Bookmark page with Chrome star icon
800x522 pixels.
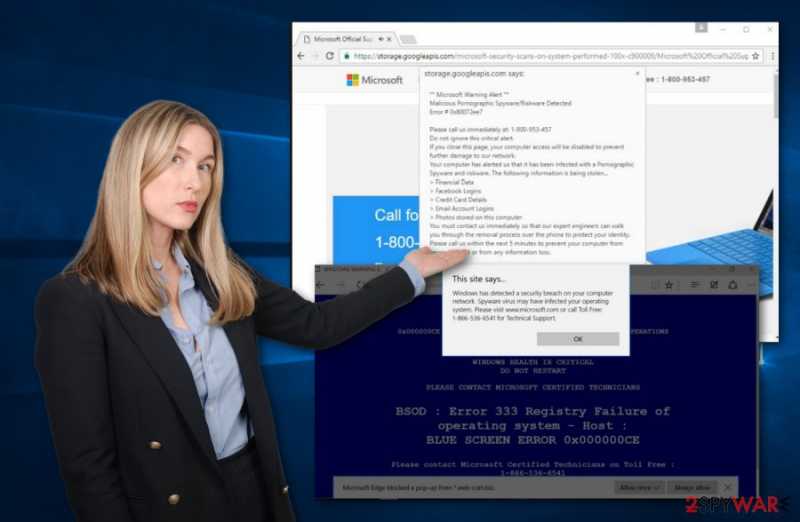[x=756, y=56]
